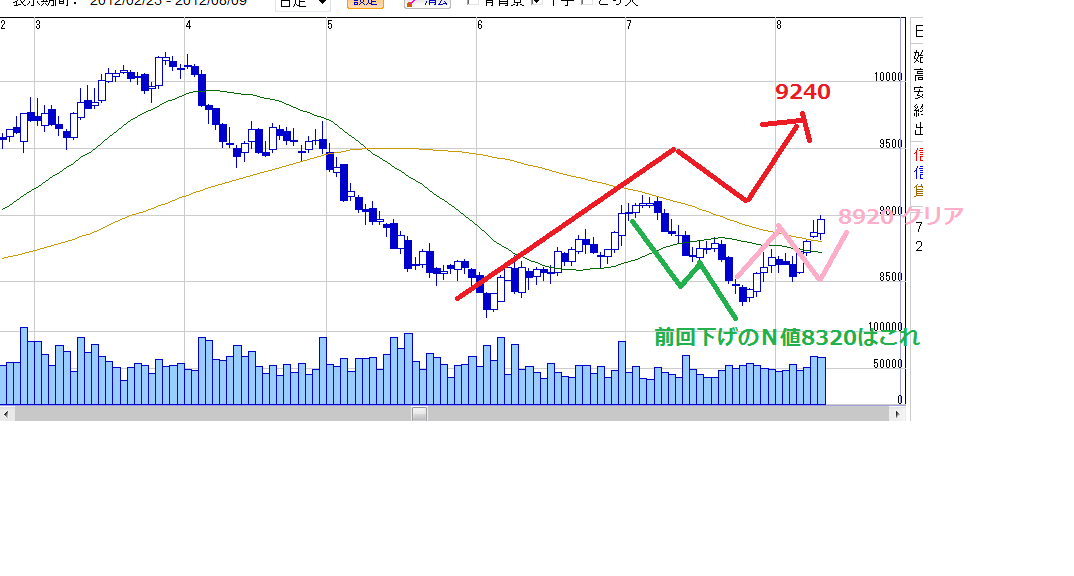Click the month 7 marker on time axis
Screen dimensions: 1074x576
click(629, 25)
